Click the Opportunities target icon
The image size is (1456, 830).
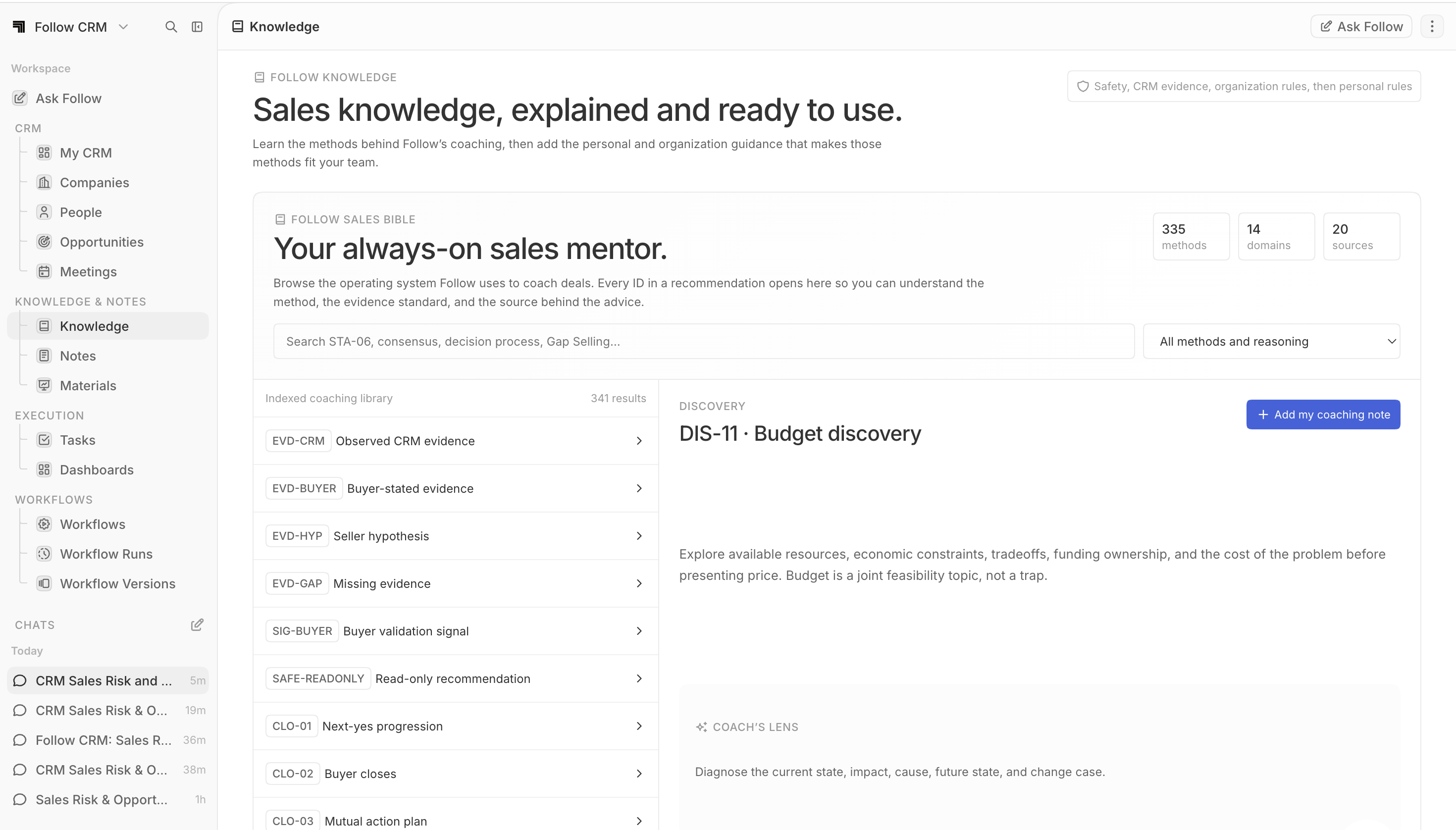click(x=44, y=242)
